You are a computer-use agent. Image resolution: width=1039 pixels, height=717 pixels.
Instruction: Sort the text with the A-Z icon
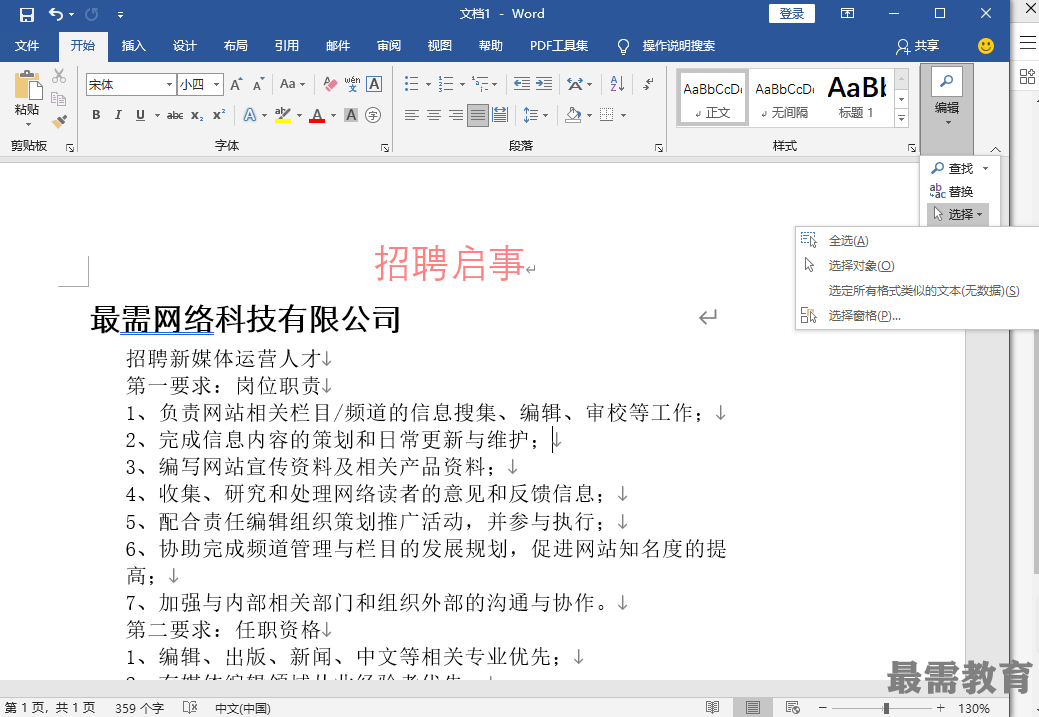(617, 84)
